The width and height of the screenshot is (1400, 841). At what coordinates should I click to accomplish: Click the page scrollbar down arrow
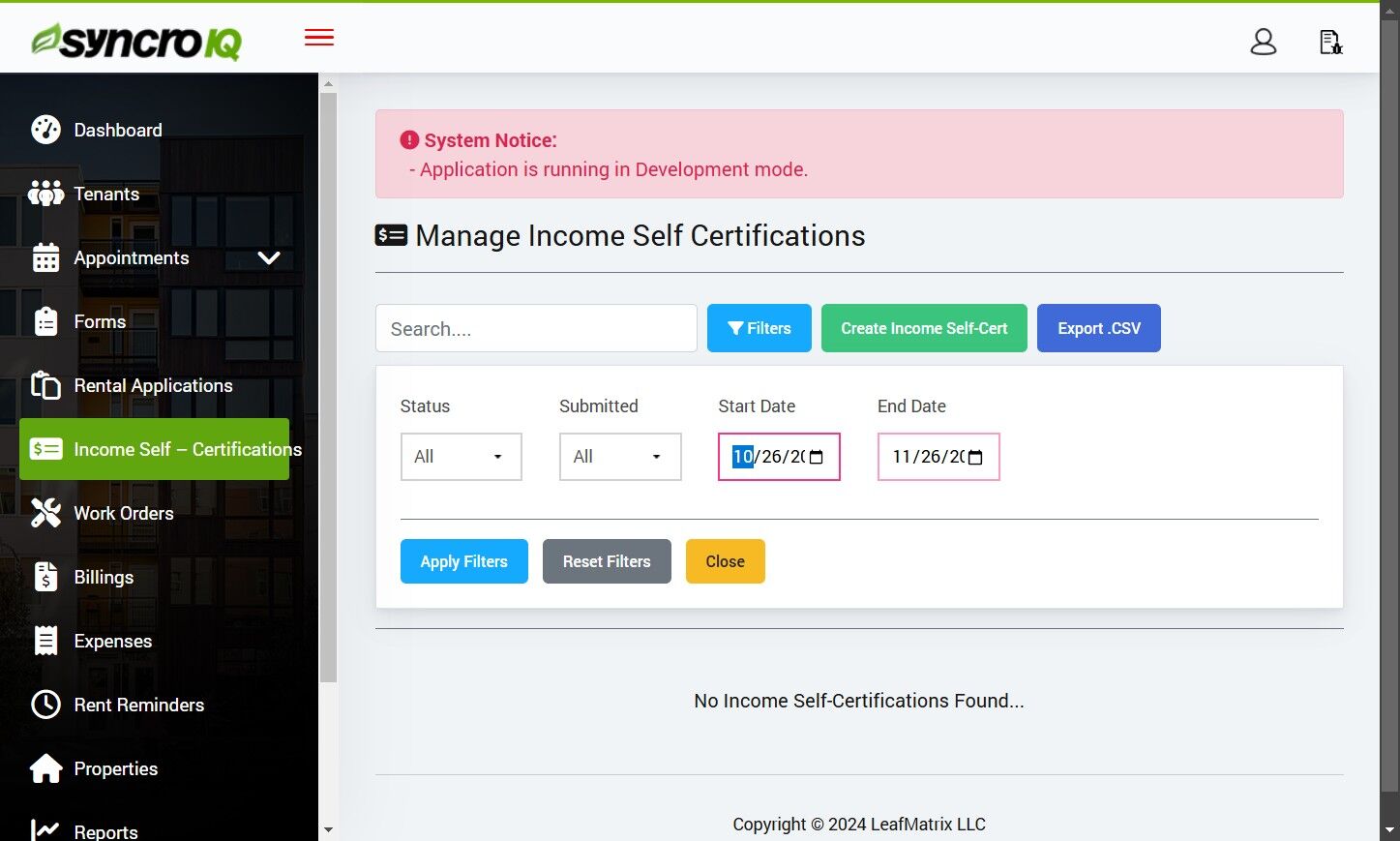pyautogui.click(x=1390, y=830)
